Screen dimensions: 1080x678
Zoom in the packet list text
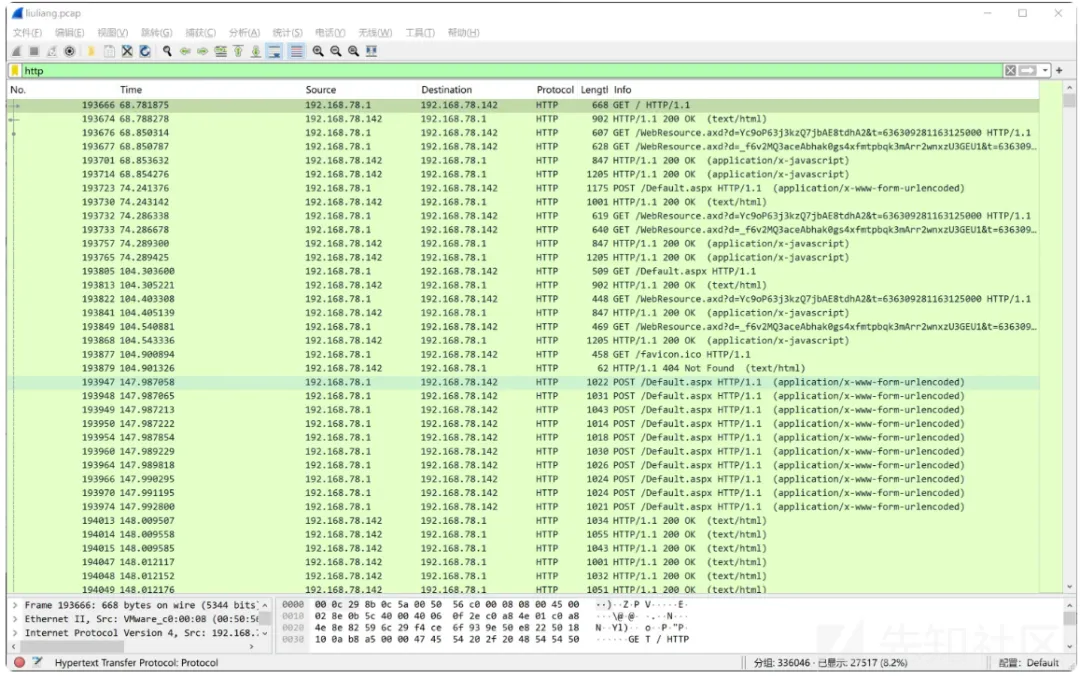tap(318, 51)
